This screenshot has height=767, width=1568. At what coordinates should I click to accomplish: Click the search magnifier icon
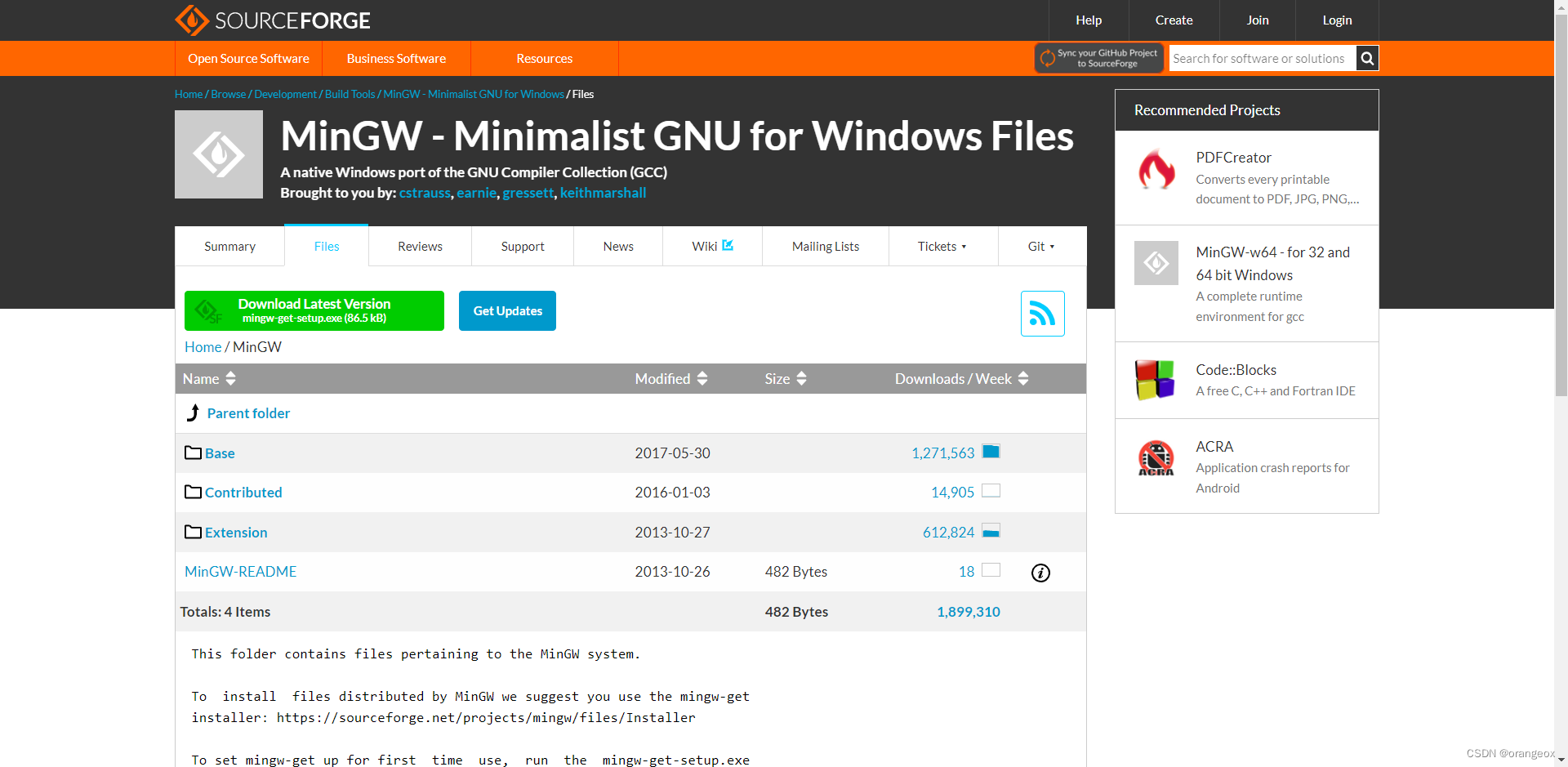point(1367,58)
